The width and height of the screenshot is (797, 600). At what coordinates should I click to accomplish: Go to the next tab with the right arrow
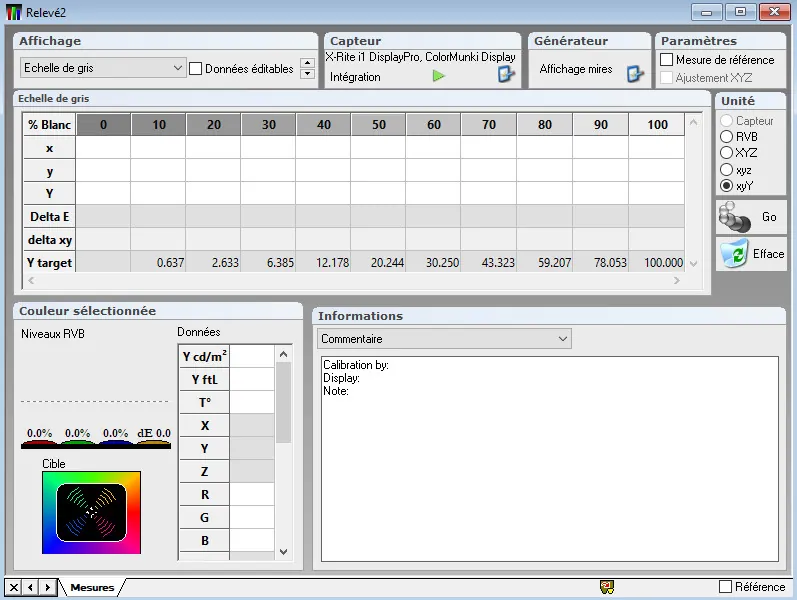[47, 587]
